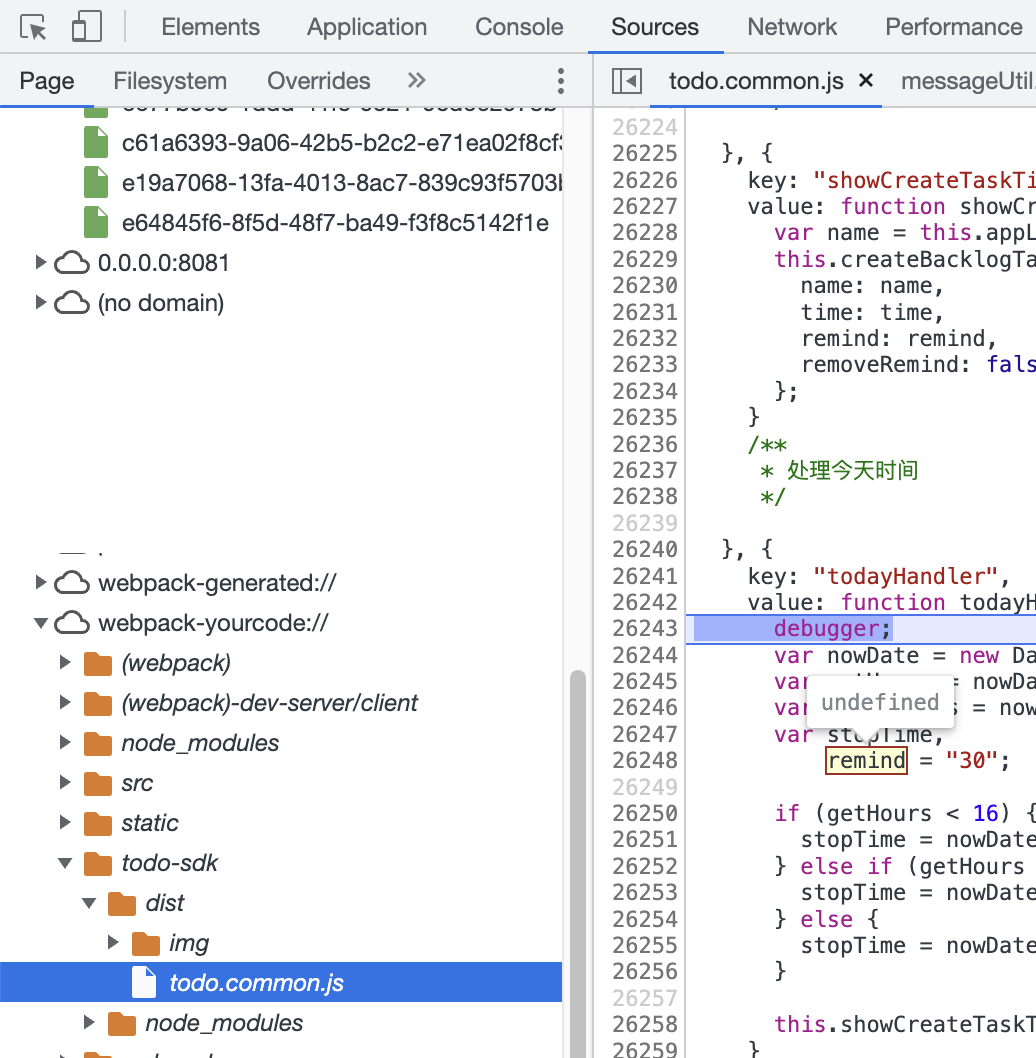Click the cloud icon of 0.0.0.0:8081
Screen dimensions: 1036x1058
pyautogui.click(x=72, y=262)
